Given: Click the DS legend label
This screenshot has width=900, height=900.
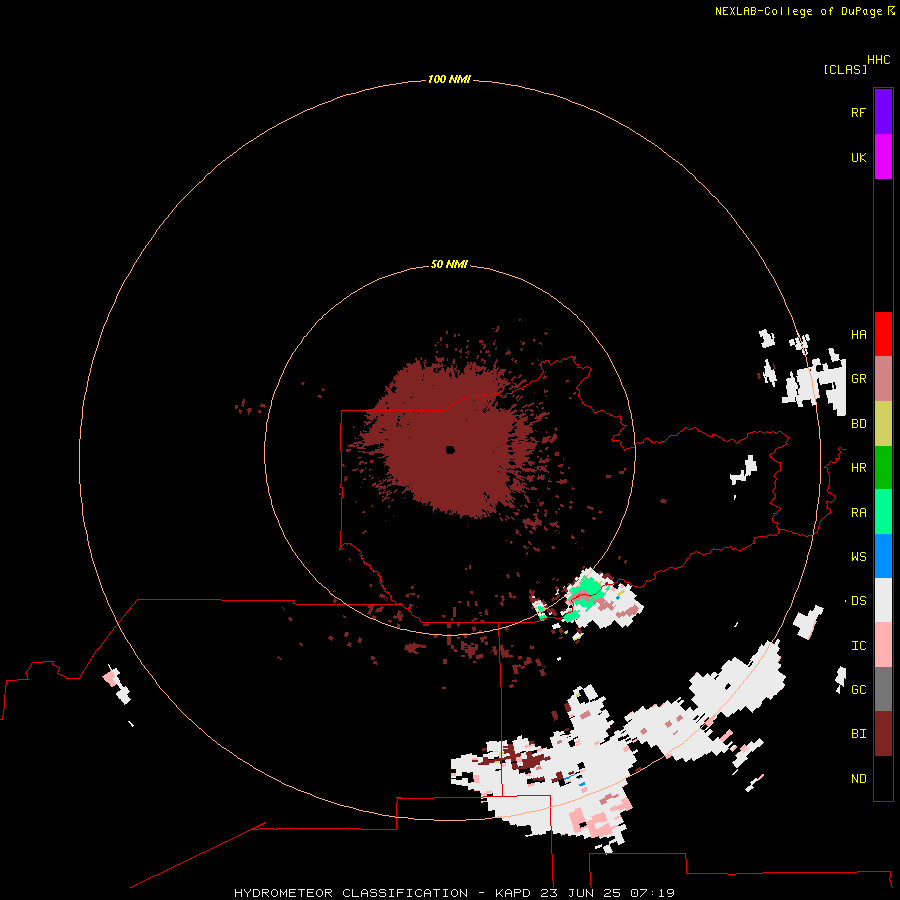Looking at the screenshot, I should pyautogui.click(x=858, y=601).
